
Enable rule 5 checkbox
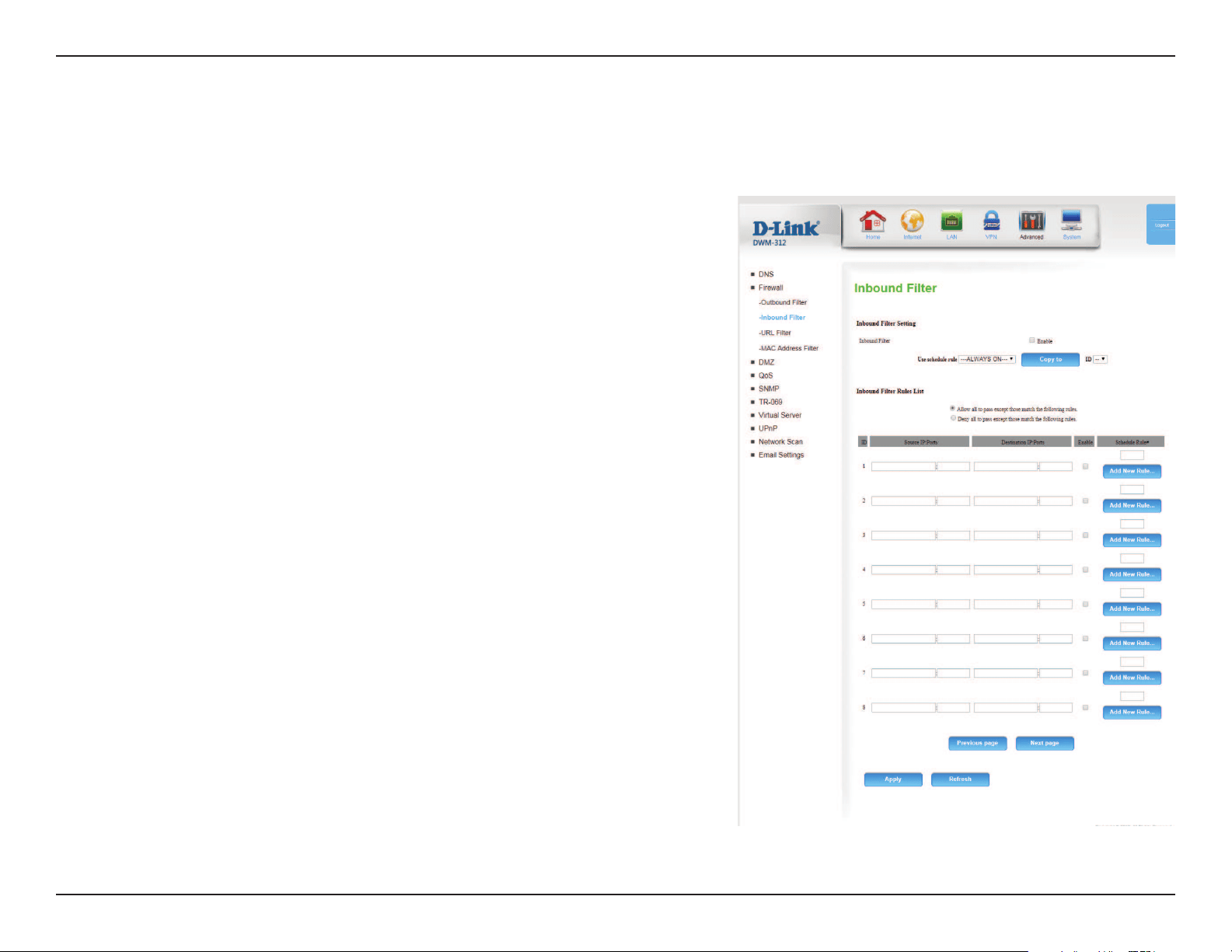[x=1085, y=605]
